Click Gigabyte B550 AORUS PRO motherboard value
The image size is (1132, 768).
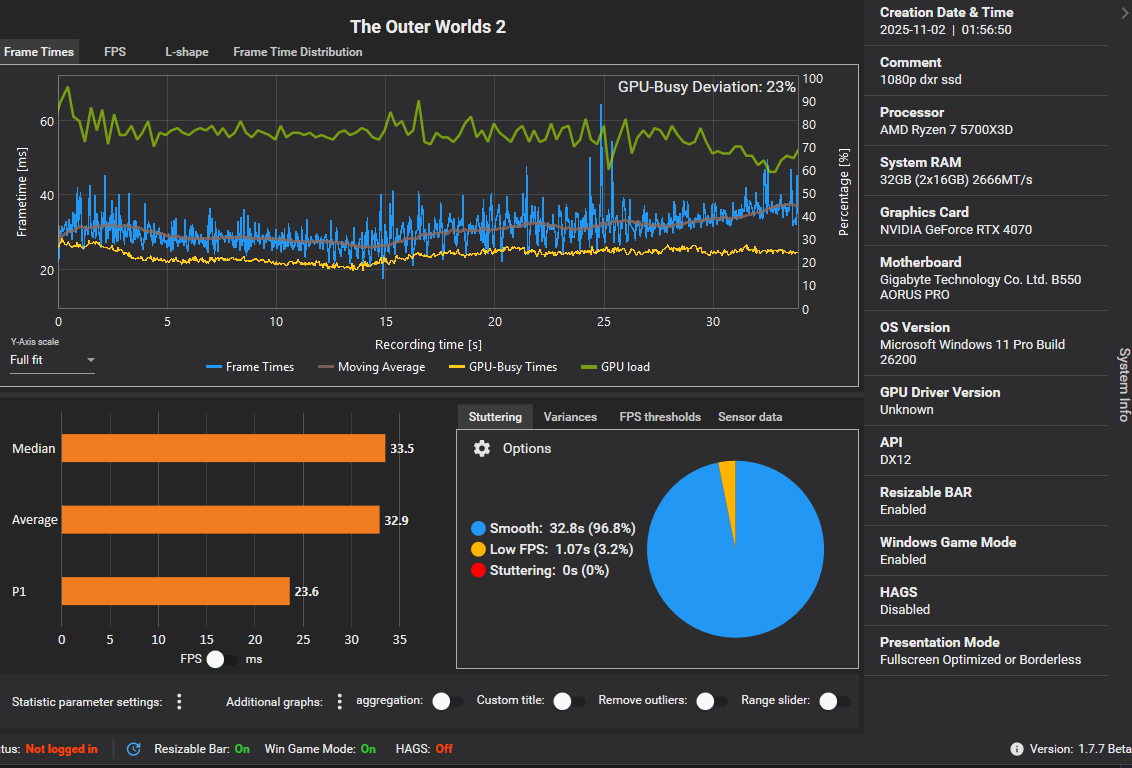click(x=980, y=287)
